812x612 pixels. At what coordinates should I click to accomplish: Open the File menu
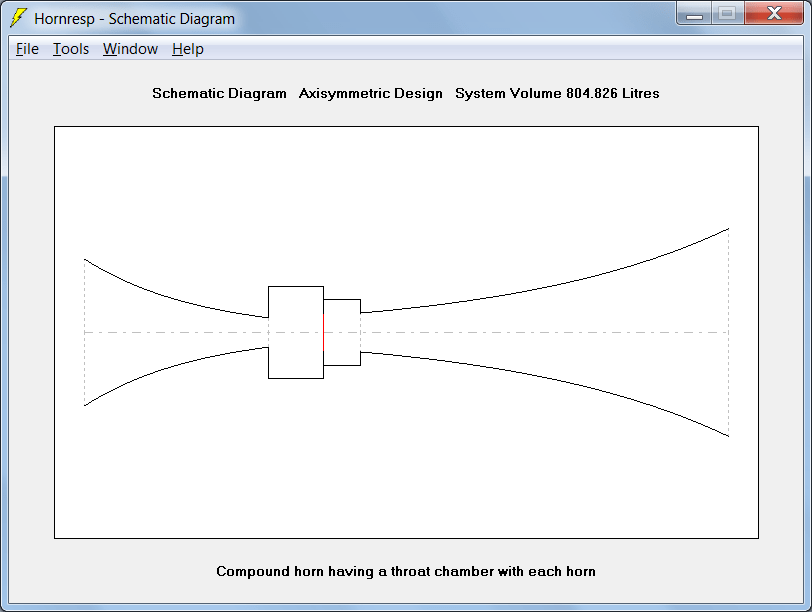[x=27, y=49]
